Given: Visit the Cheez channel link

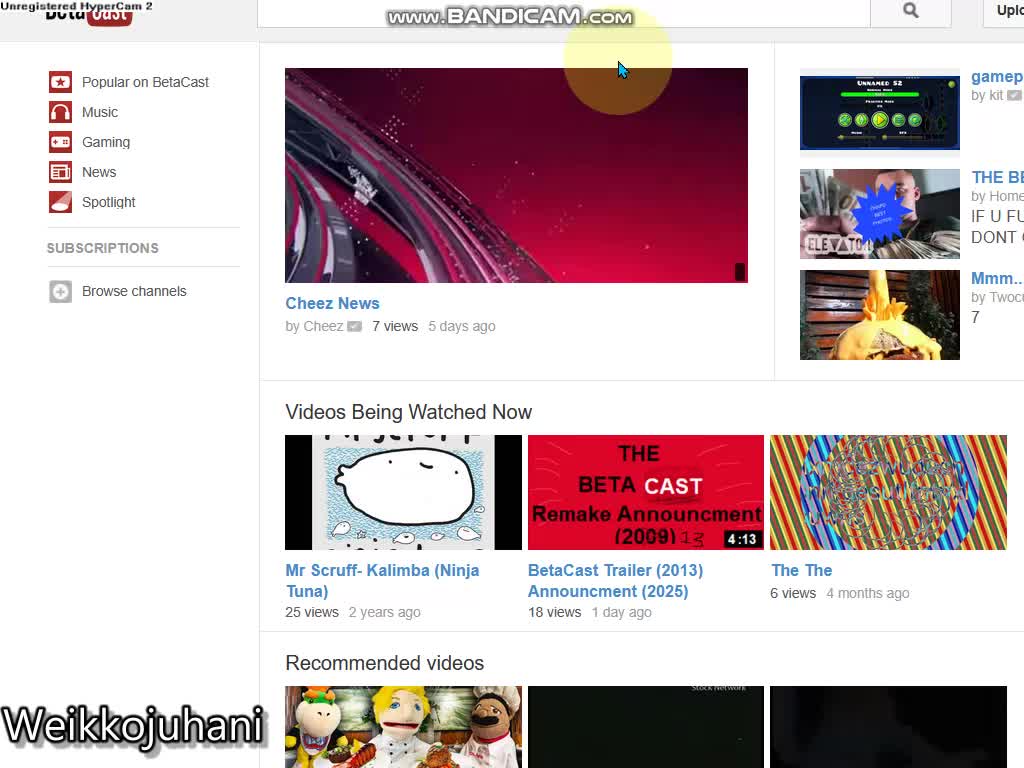Looking at the screenshot, I should coord(323,327).
